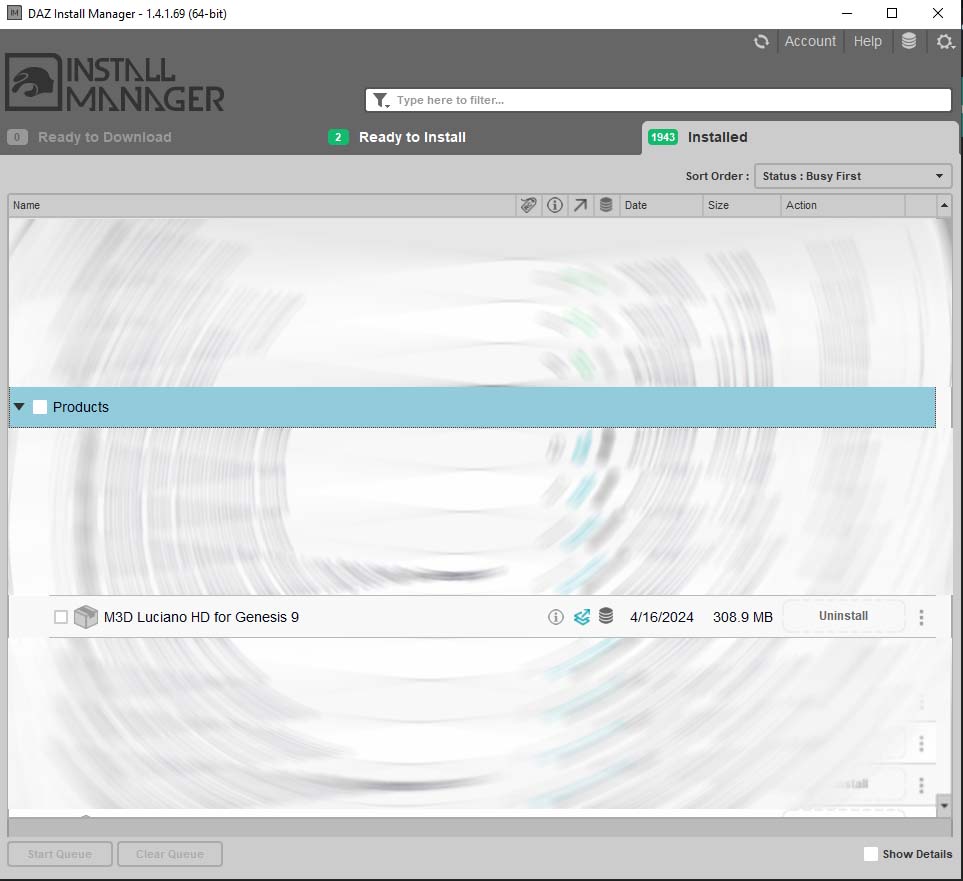Click the tag column header icon
Image resolution: width=963 pixels, height=881 pixels.
point(528,205)
